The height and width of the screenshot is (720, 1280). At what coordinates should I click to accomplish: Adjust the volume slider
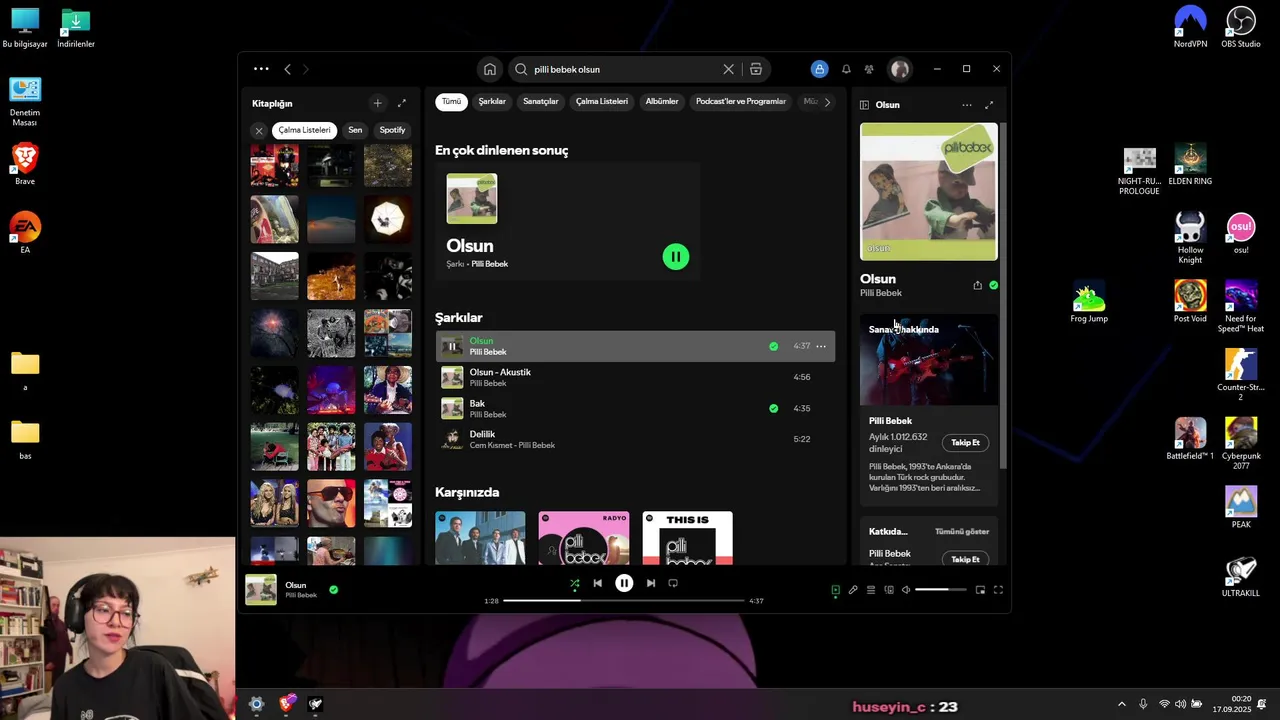click(940, 590)
